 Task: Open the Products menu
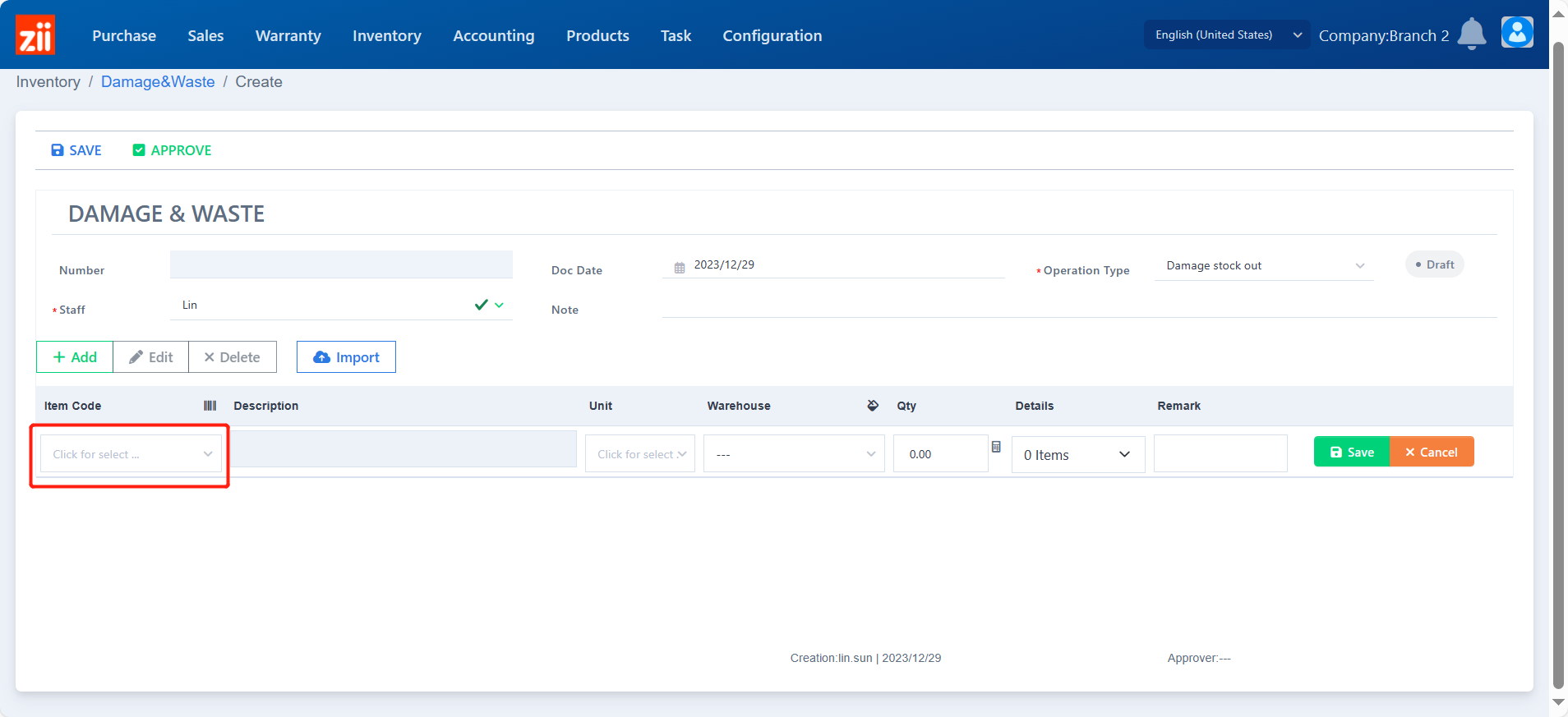(x=597, y=35)
